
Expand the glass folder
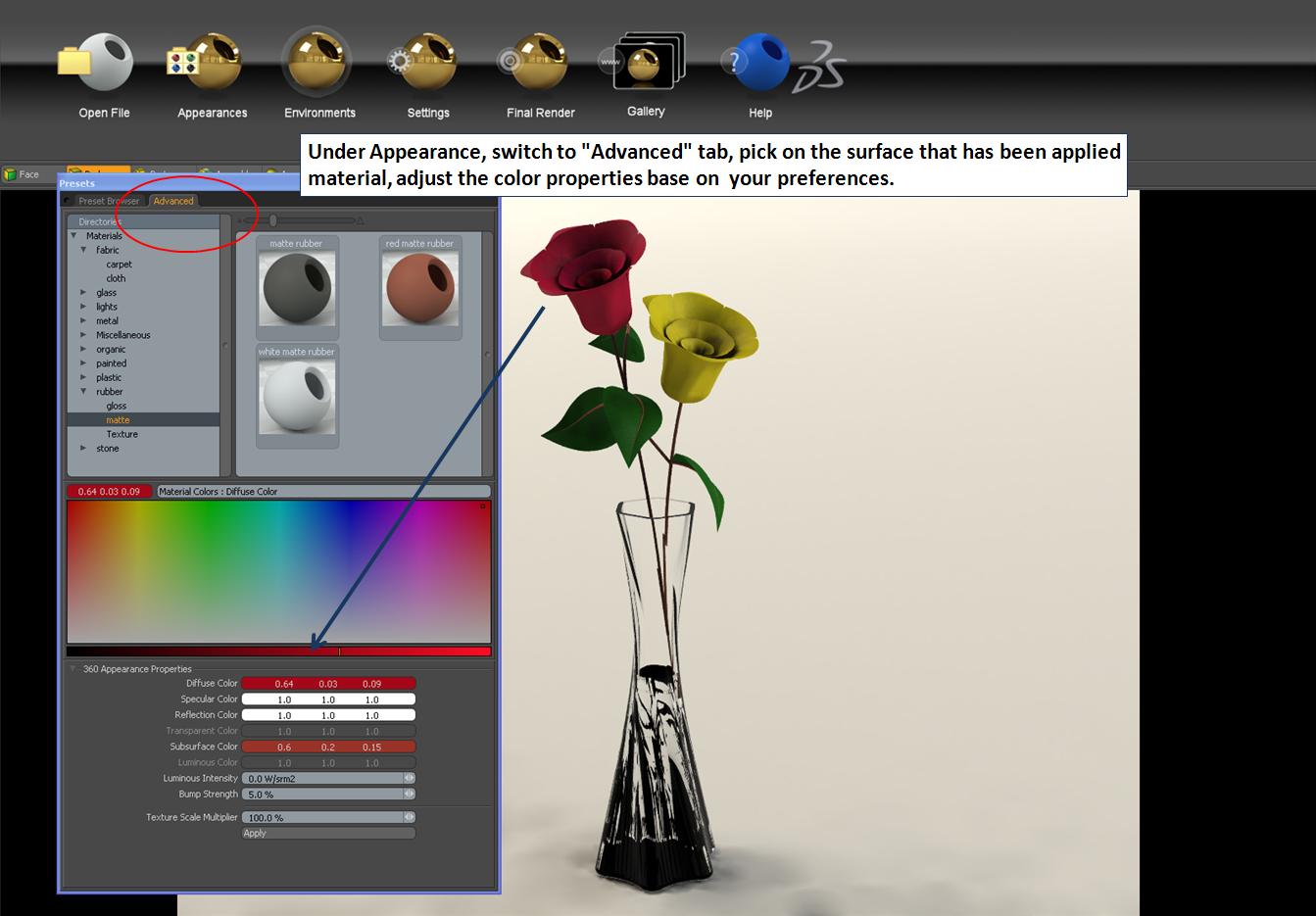click(83, 293)
